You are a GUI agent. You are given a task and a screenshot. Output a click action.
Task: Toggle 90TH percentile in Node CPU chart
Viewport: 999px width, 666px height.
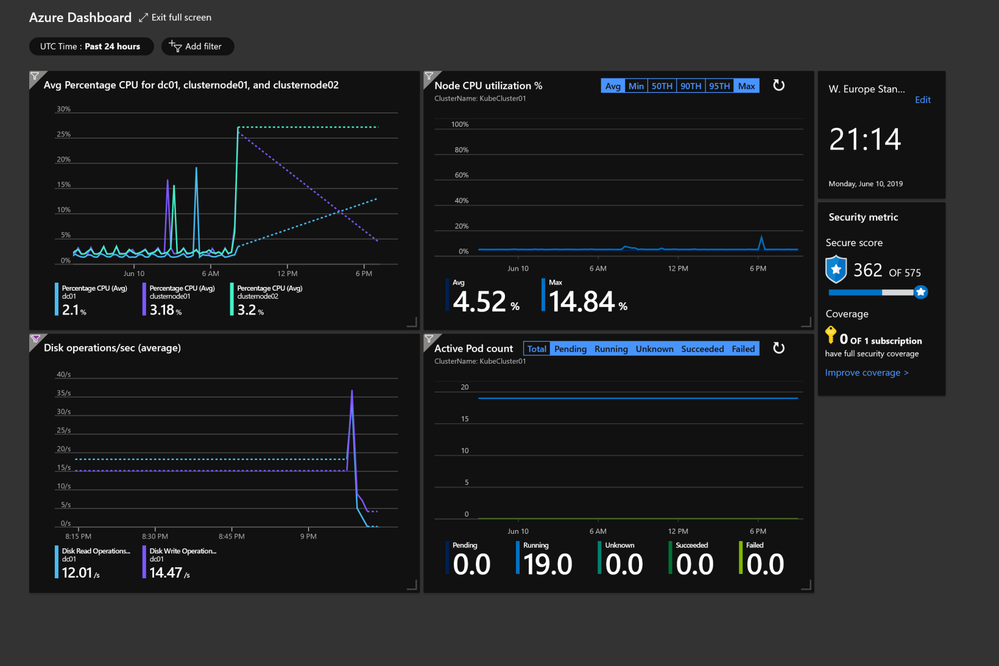click(691, 86)
